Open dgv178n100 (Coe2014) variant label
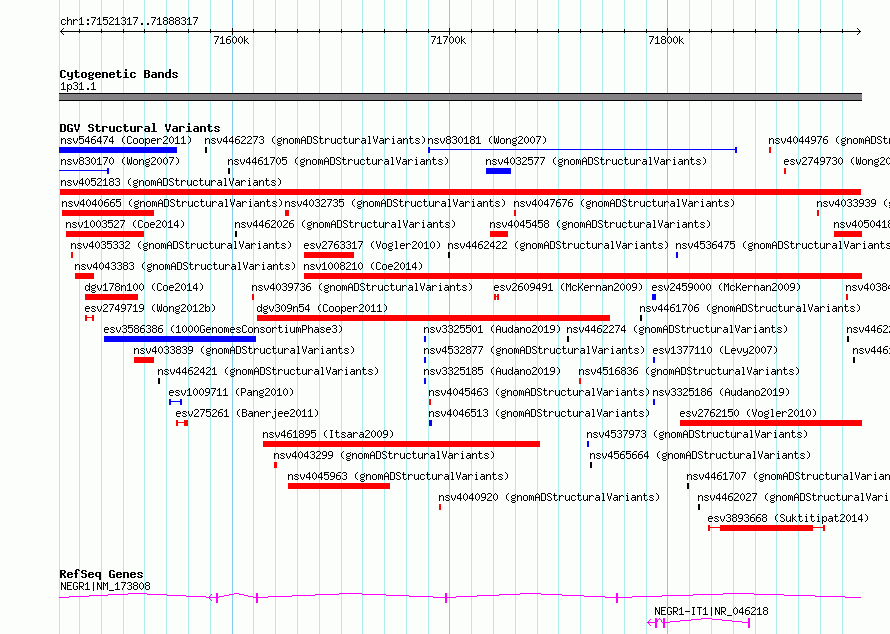The height and width of the screenshot is (634, 890). tap(144, 287)
